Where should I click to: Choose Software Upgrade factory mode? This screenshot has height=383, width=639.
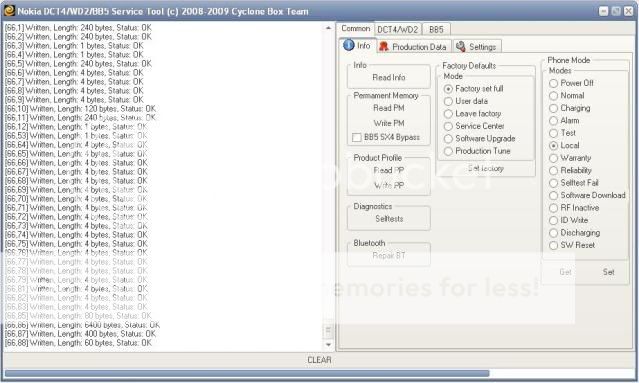(x=448, y=139)
